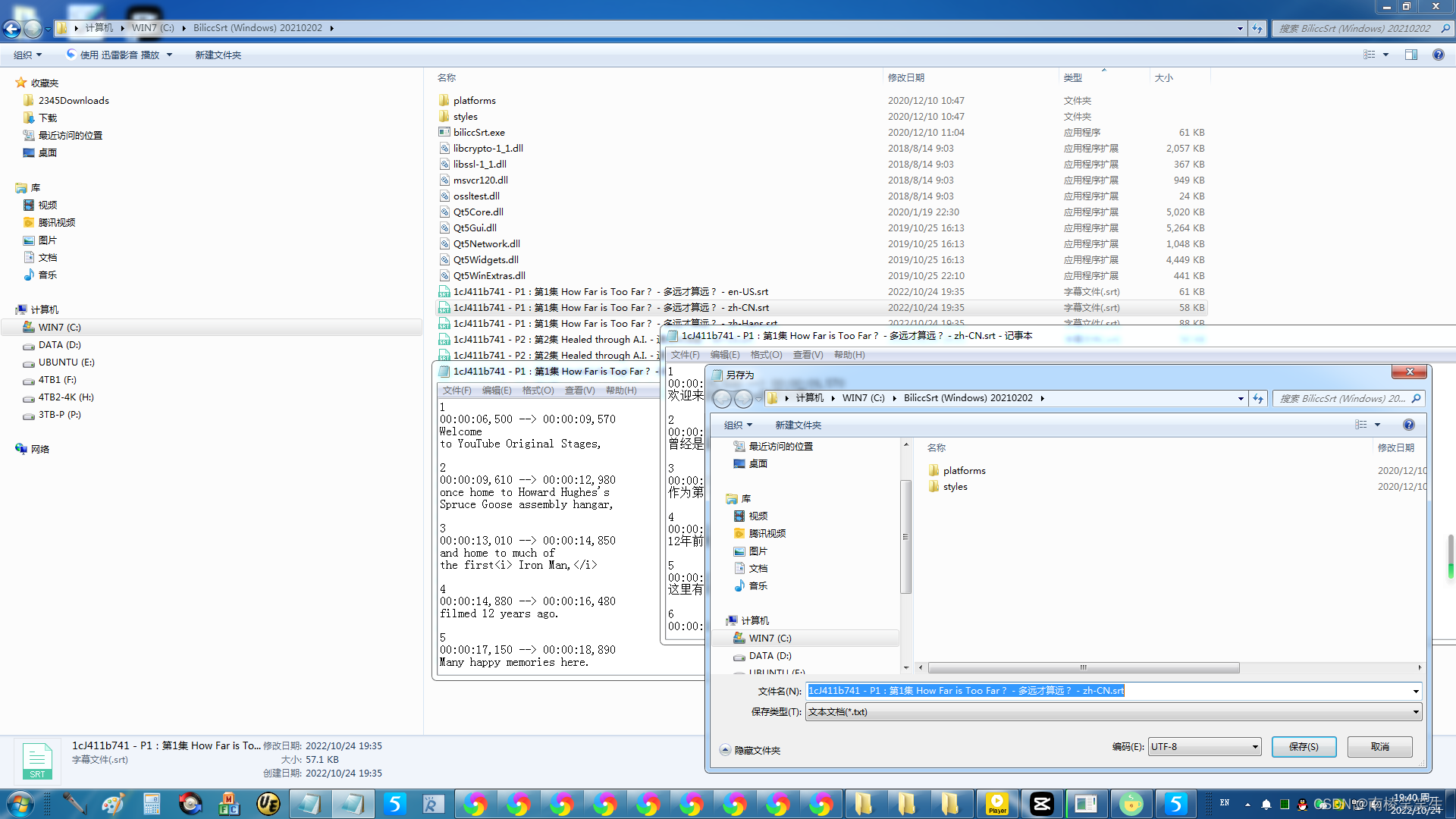Image resolution: width=1456 pixels, height=819 pixels.
Task: Click the Cancel button in Save As
Action: 1379,747
